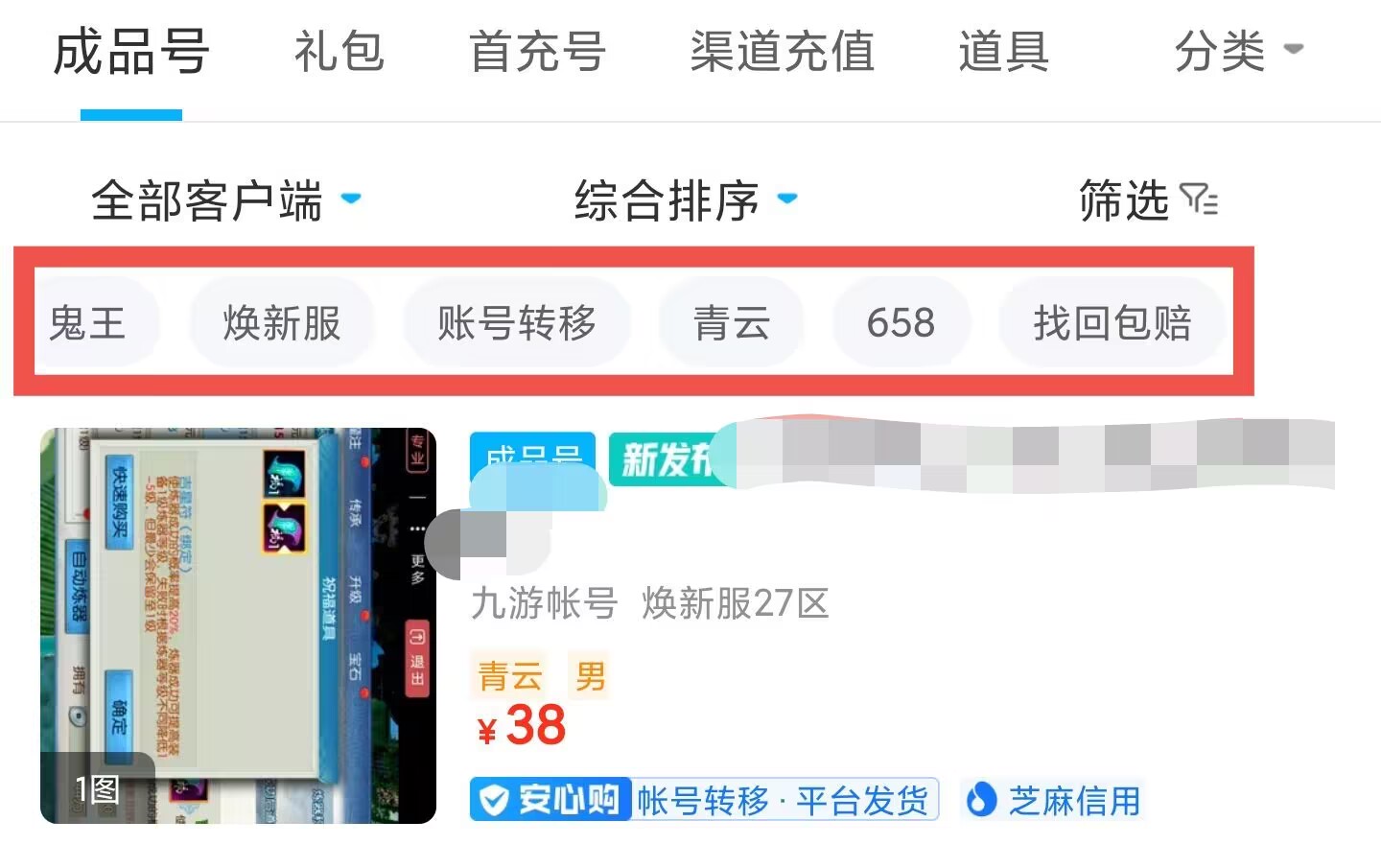
Task: Select the 找回包赔 filter chip
Action: click(1112, 322)
